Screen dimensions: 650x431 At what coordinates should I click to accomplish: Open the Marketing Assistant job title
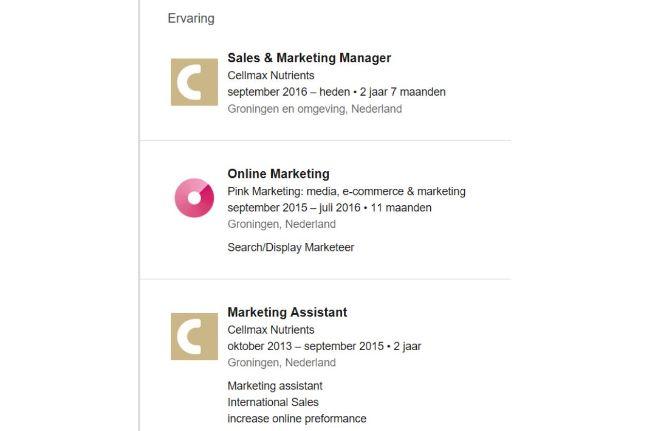click(x=287, y=312)
